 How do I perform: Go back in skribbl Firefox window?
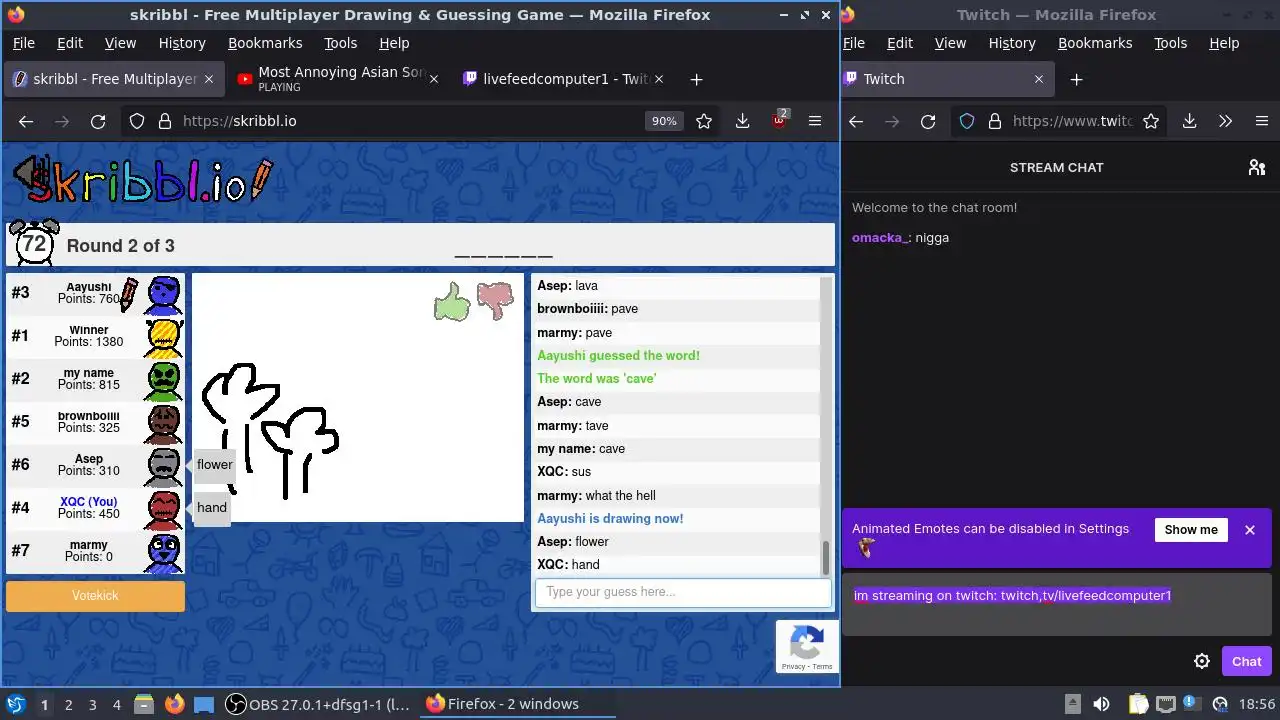point(26,121)
